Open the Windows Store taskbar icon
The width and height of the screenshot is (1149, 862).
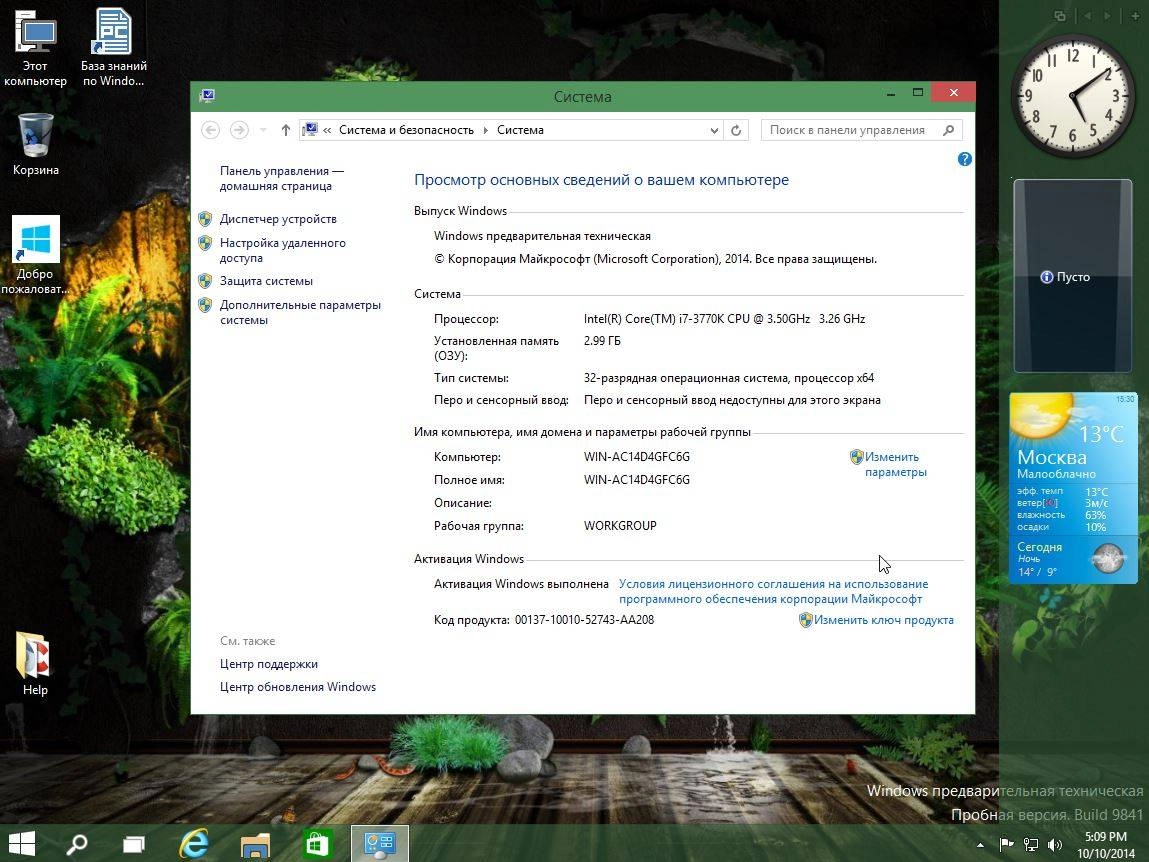[317, 844]
